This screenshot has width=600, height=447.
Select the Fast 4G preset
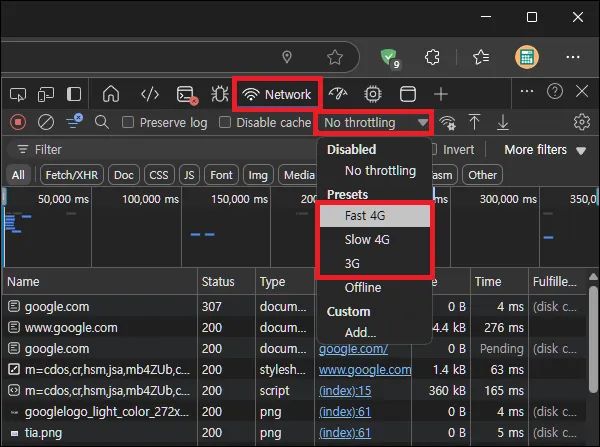pos(375,216)
